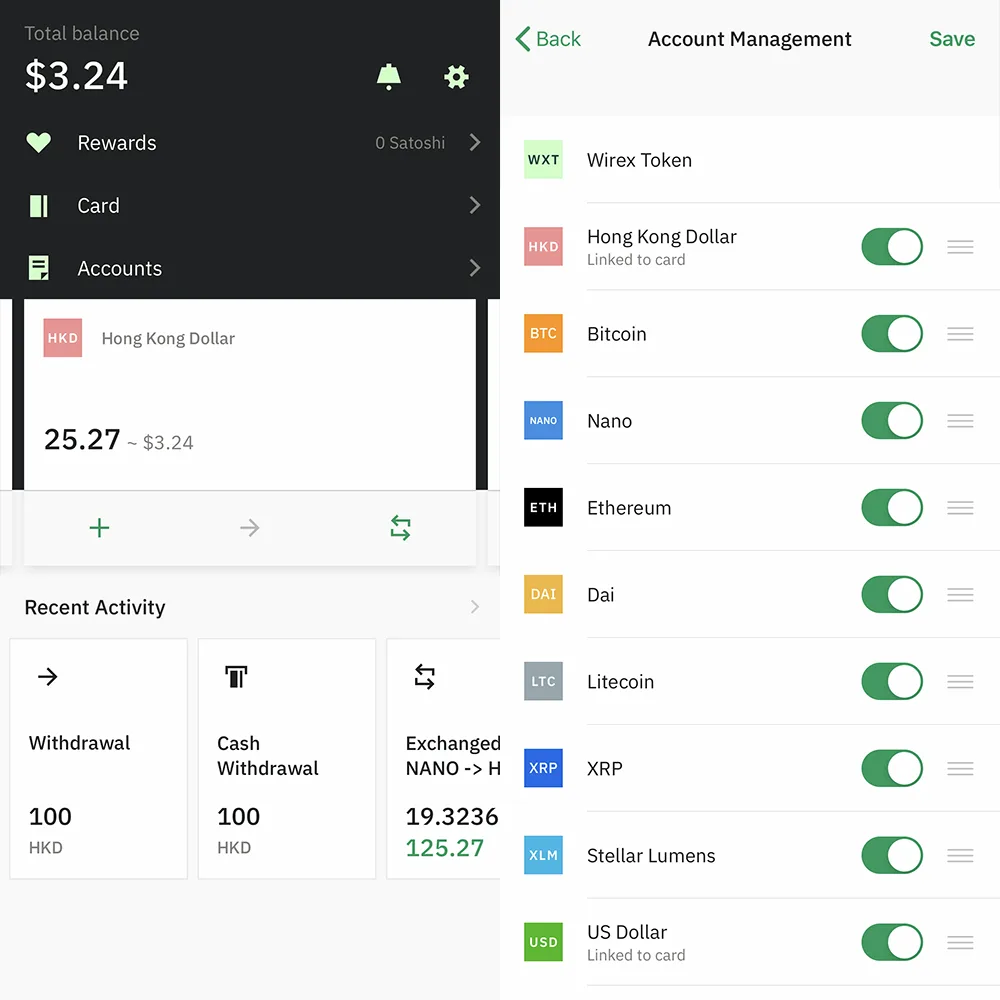Switch off the Dai account
Screen dimensions: 1000x1000
tap(892, 594)
